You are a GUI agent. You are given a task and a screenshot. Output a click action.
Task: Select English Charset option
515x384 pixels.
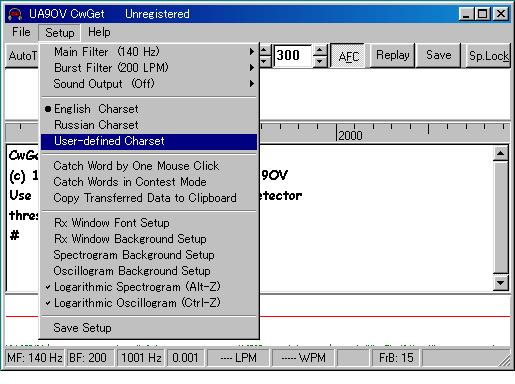149,109
